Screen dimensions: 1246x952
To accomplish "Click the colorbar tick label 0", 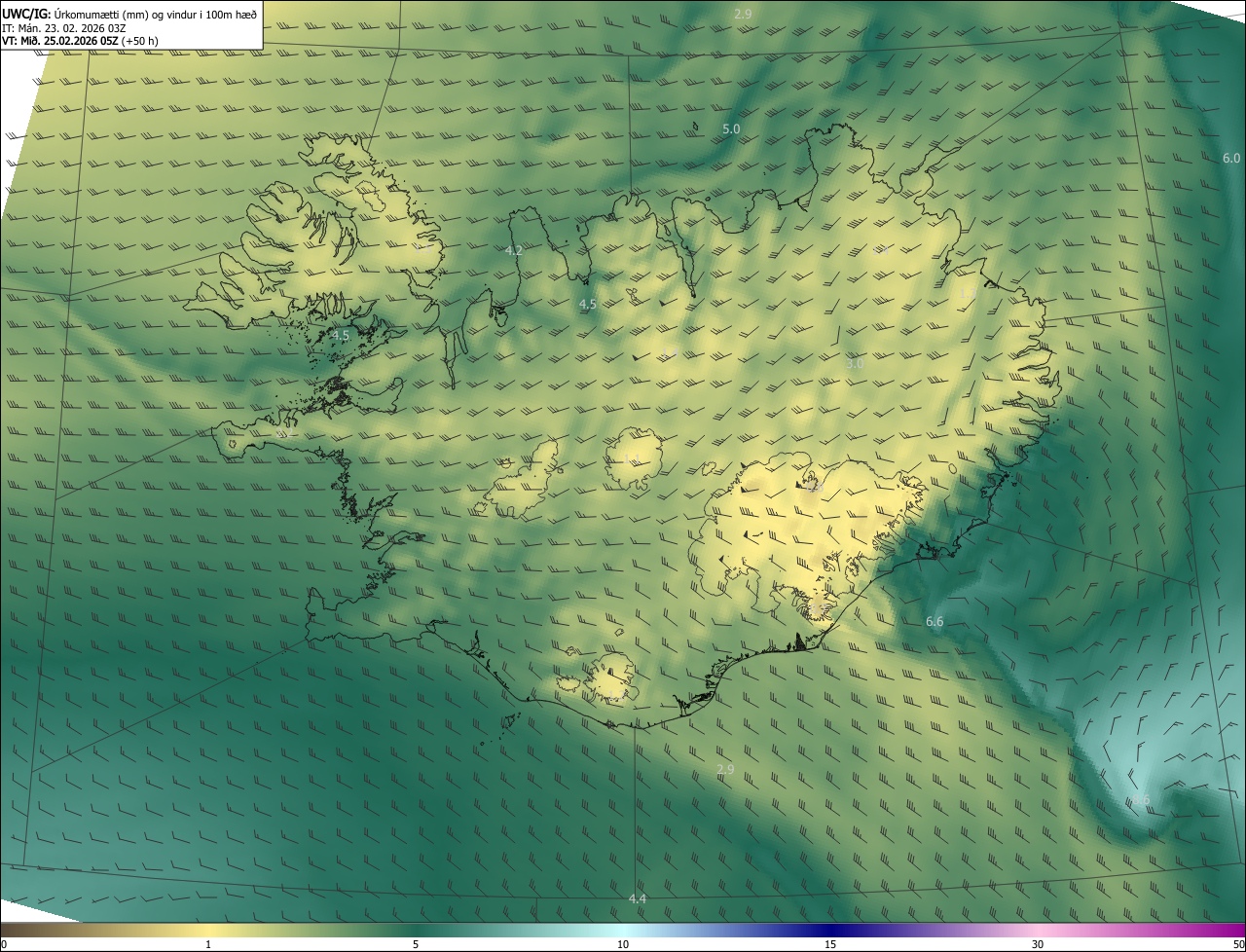I will [3, 944].
